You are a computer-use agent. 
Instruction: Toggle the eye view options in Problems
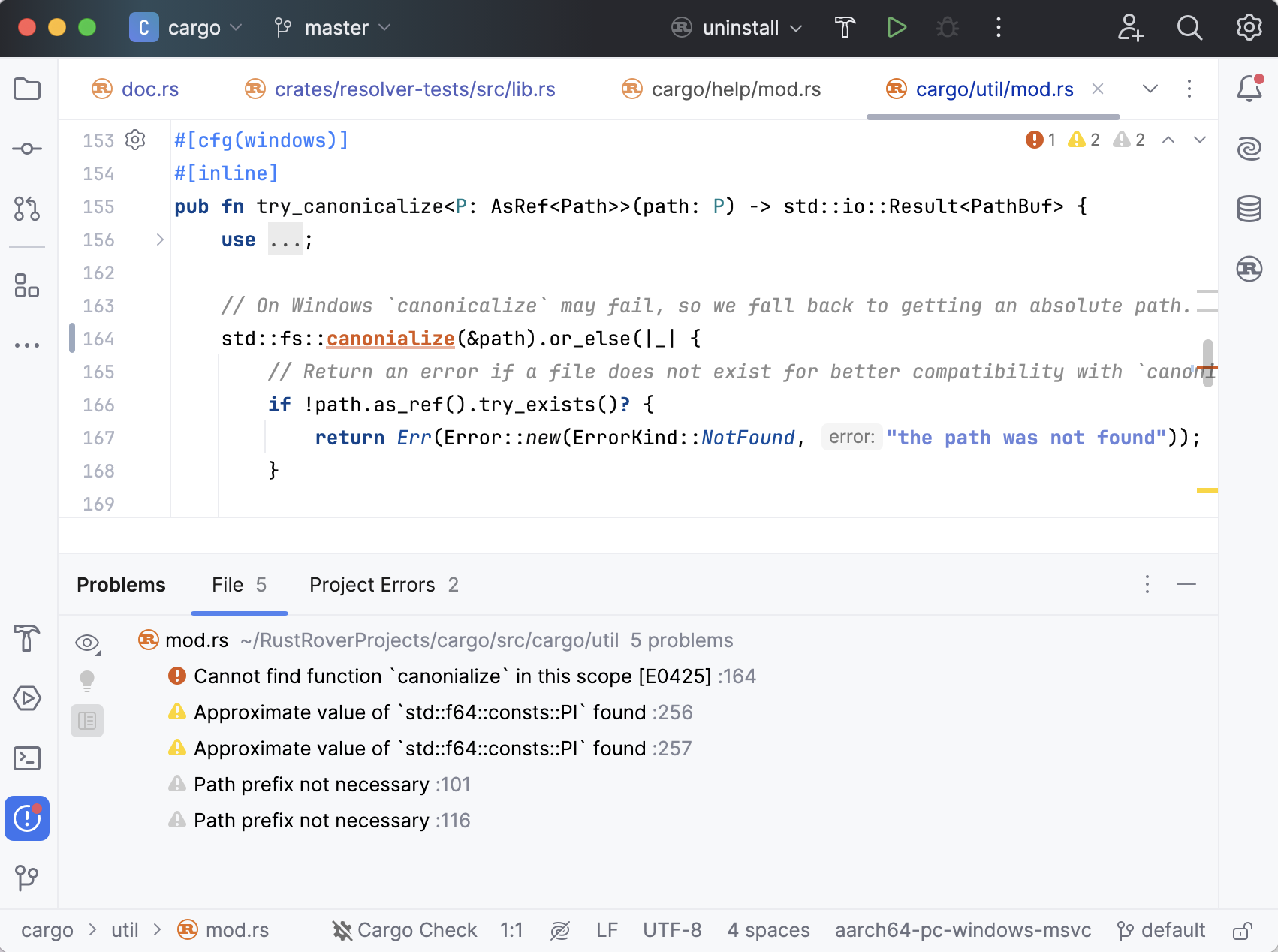(x=87, y=643)
